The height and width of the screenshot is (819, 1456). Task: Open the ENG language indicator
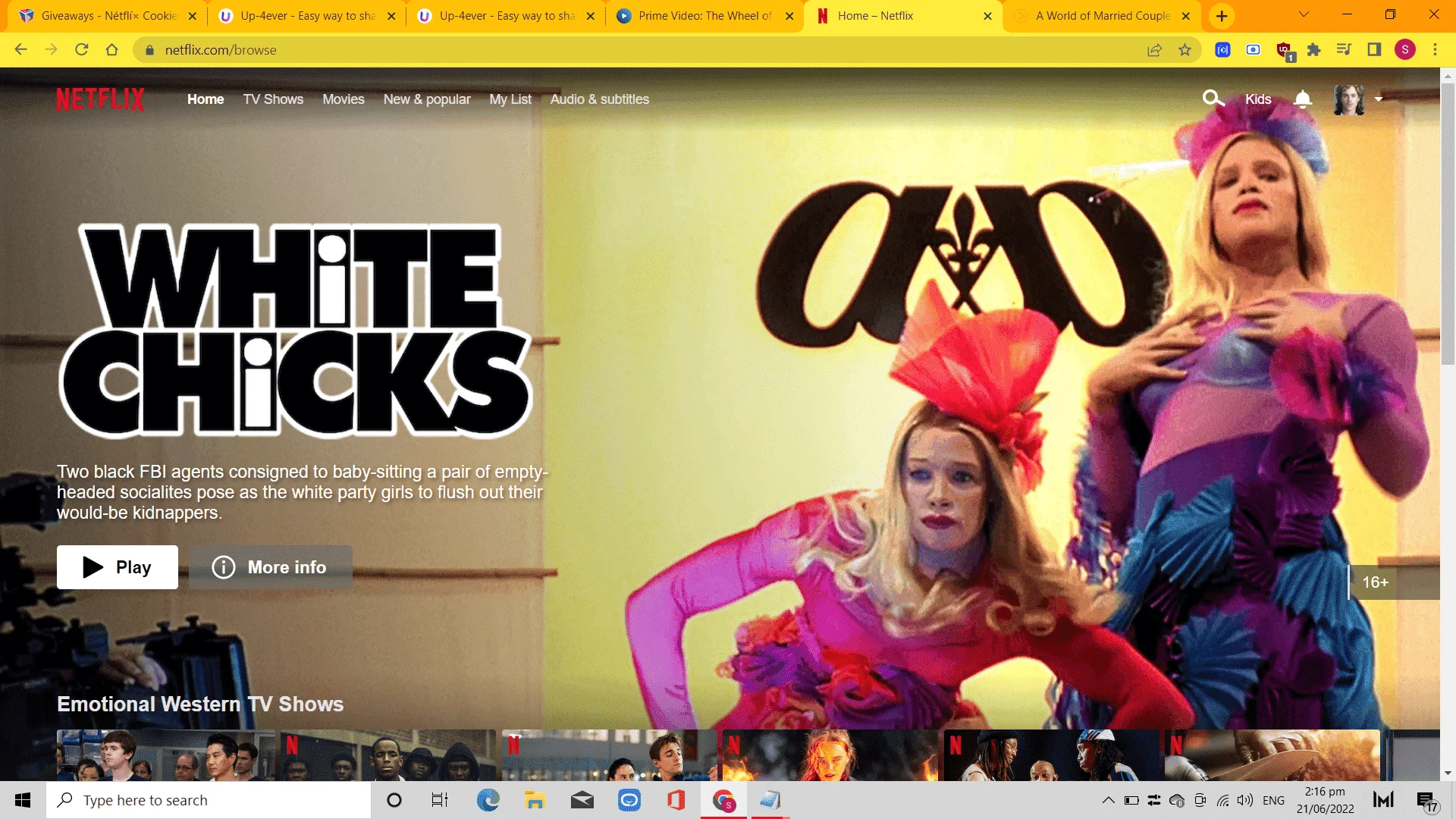tap(1273, 800)
